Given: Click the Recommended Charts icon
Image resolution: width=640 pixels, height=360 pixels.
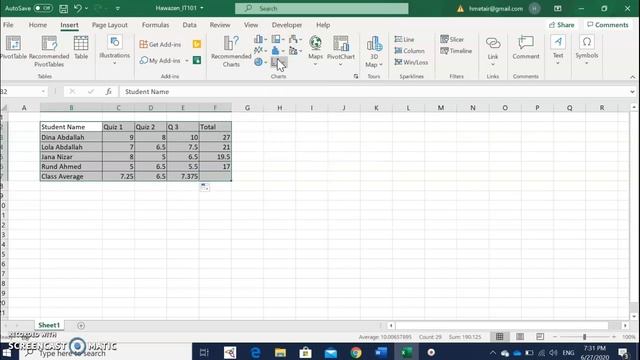Looking at the screenshot, I should (x=231, y=51).
